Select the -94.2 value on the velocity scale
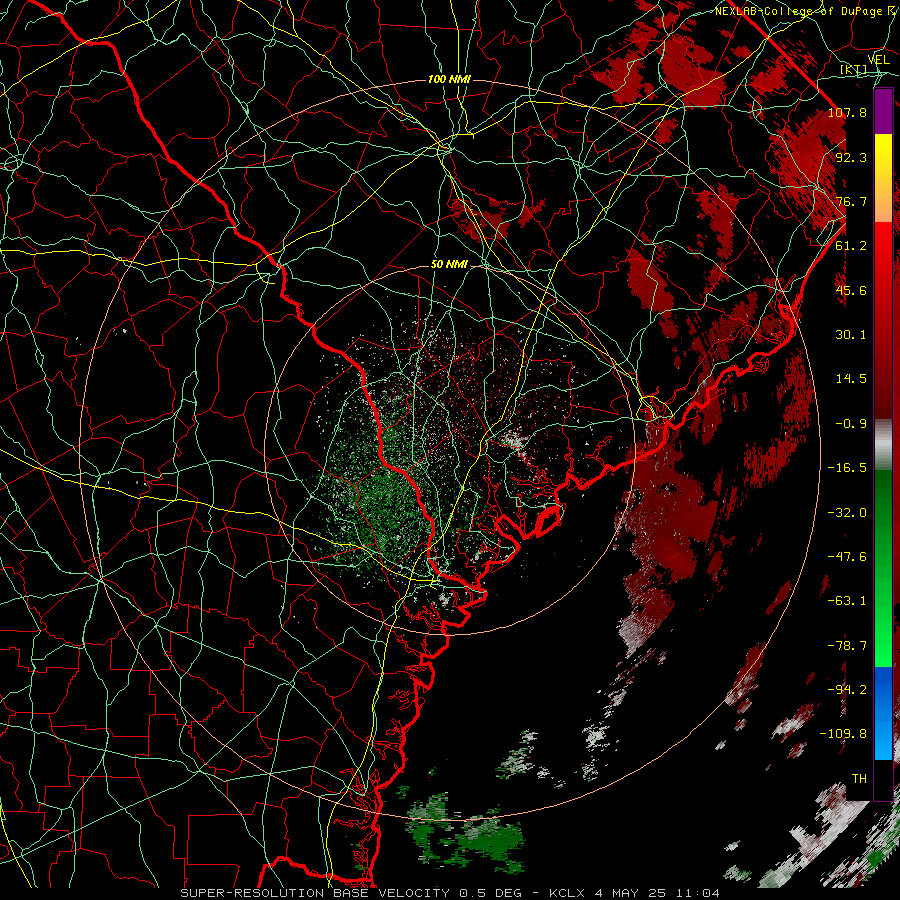Viewport: 900px width, 900px height. [x=847, y=690]
